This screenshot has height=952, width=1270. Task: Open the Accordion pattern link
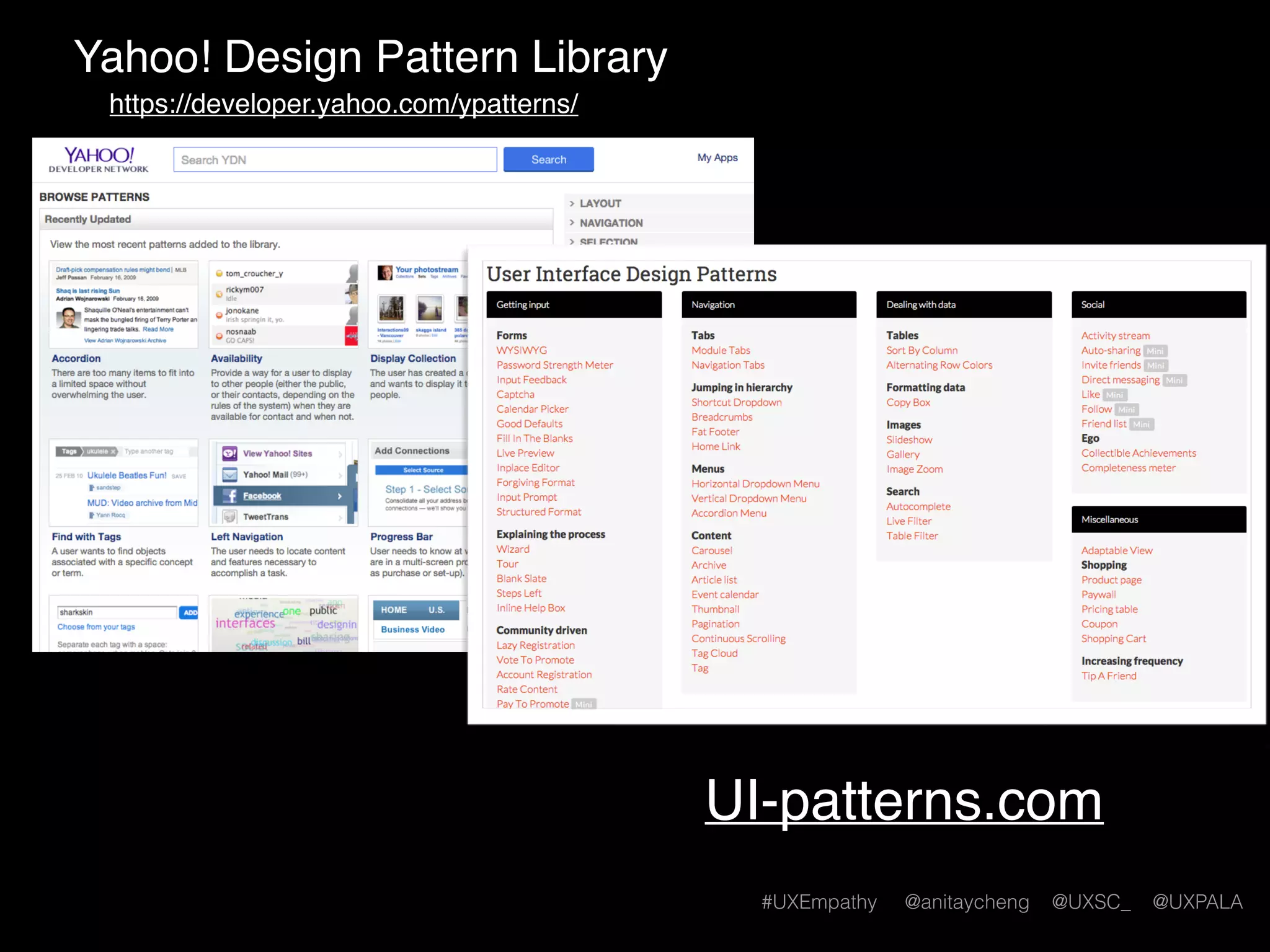76,358
